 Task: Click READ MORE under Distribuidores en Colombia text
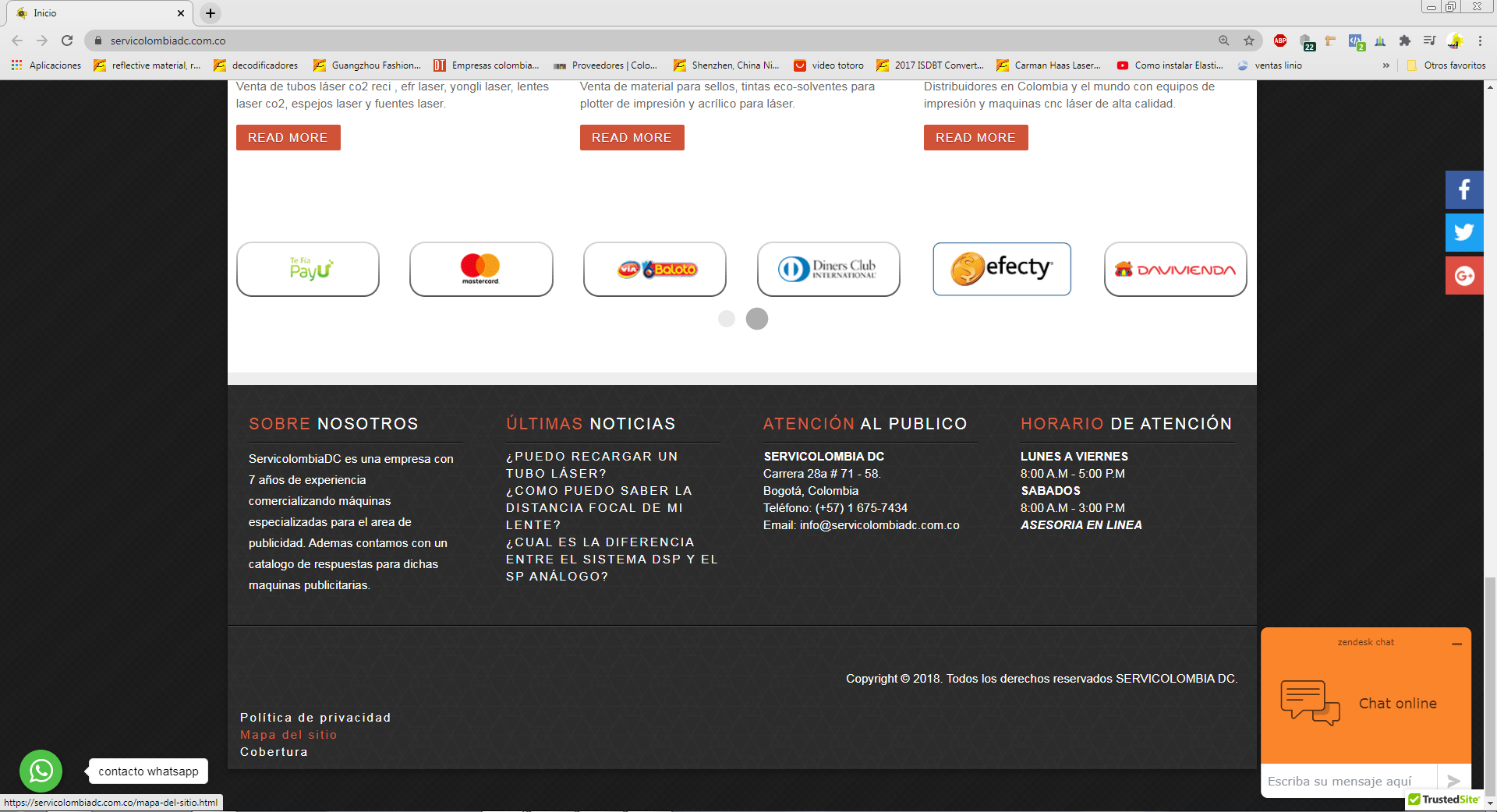pos(976,137)
